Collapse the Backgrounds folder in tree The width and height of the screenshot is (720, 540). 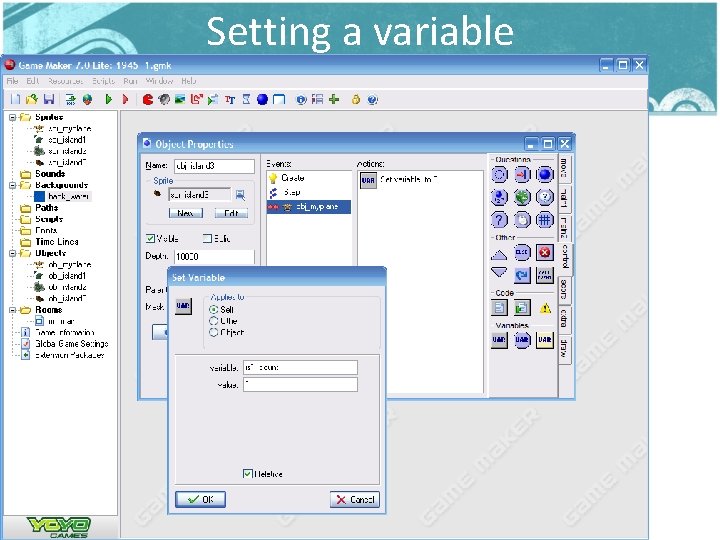(x=13, y=185)
